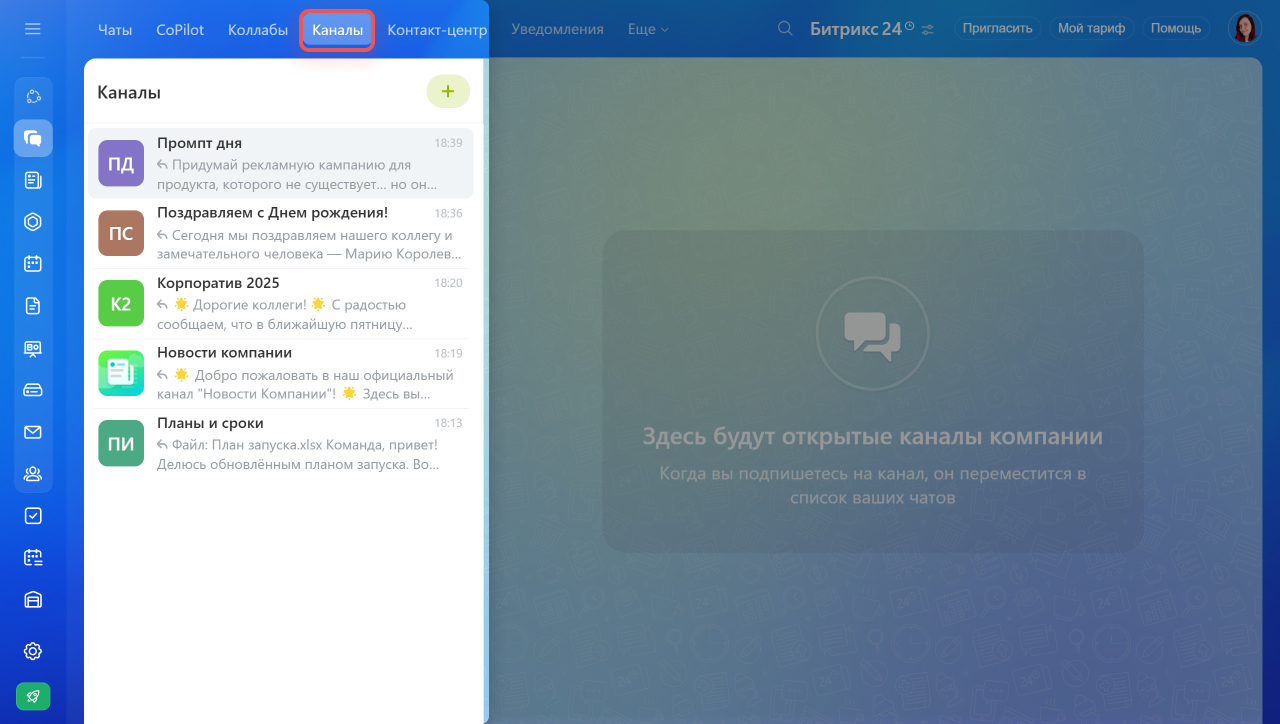This screenshot has height=724, width=1280.
Task: Open the settings gear in the left sidebar
Action: pyautogui.click(x=33, y=651)
